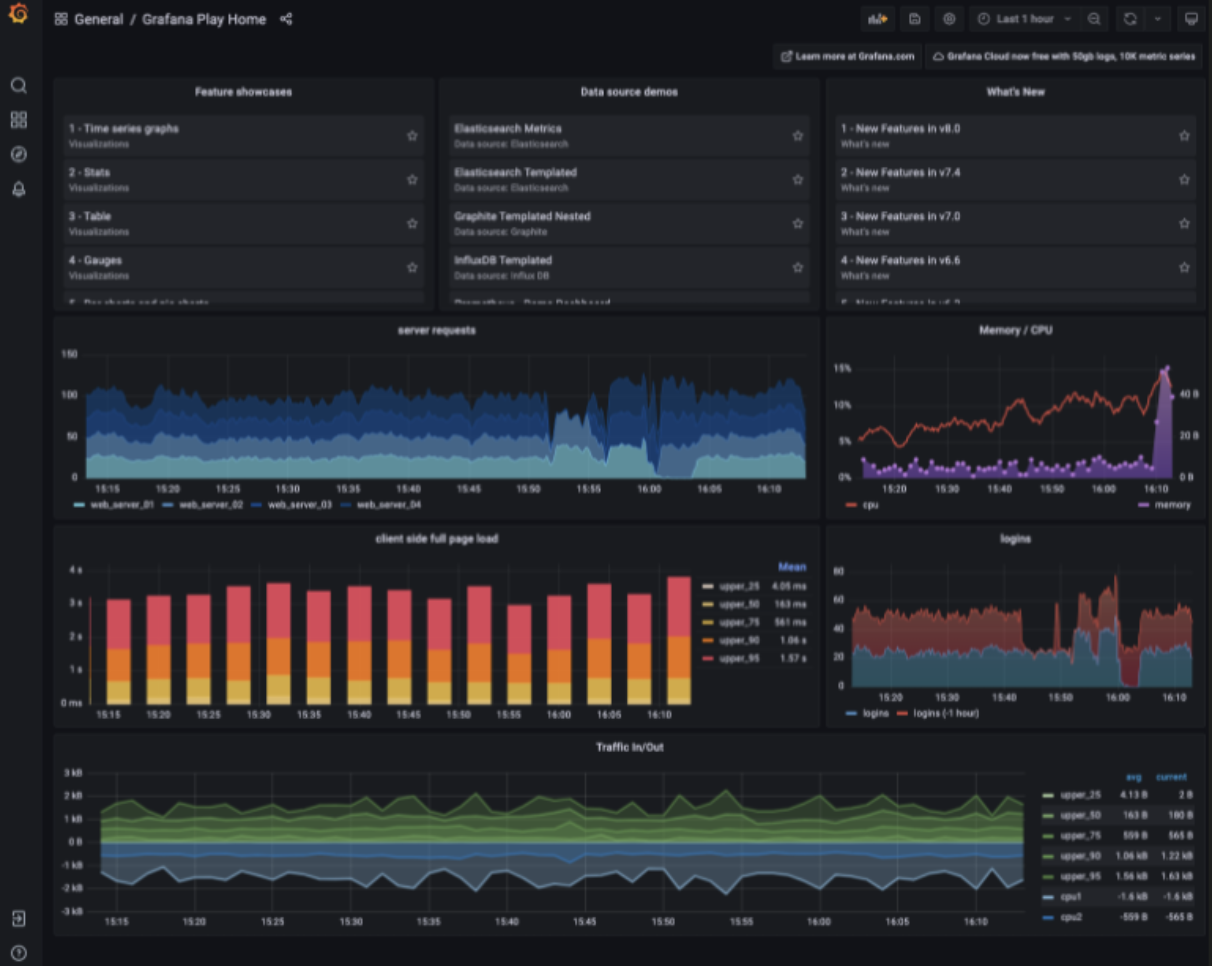The width and height of the screenshot is (1214, 968).
Task: Sort Traffic legend by current column header
Action: [x=1171, y=777]
